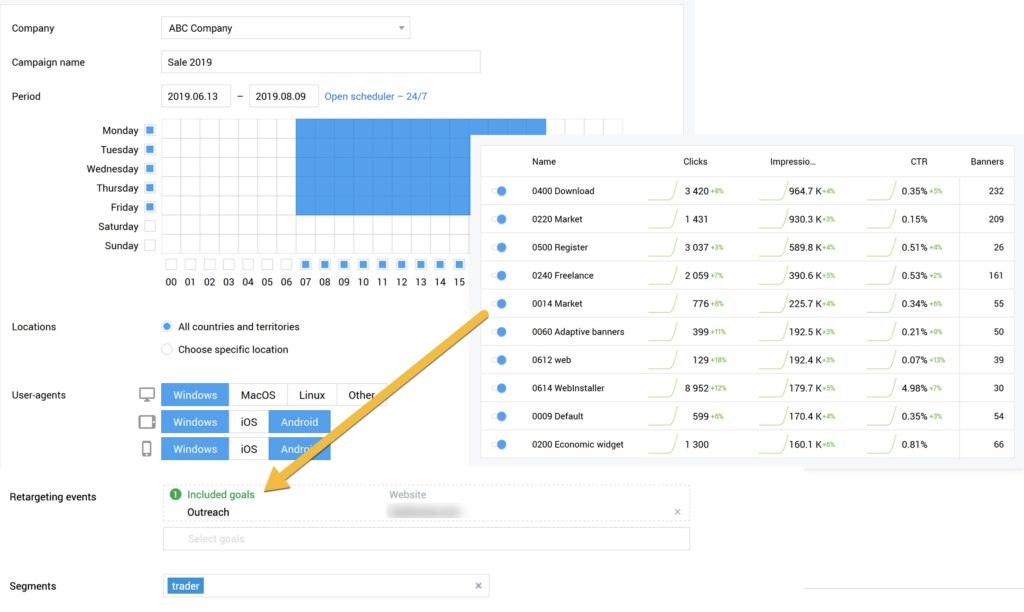Enable the hour 03 checkbox

[x=229, y=265]
